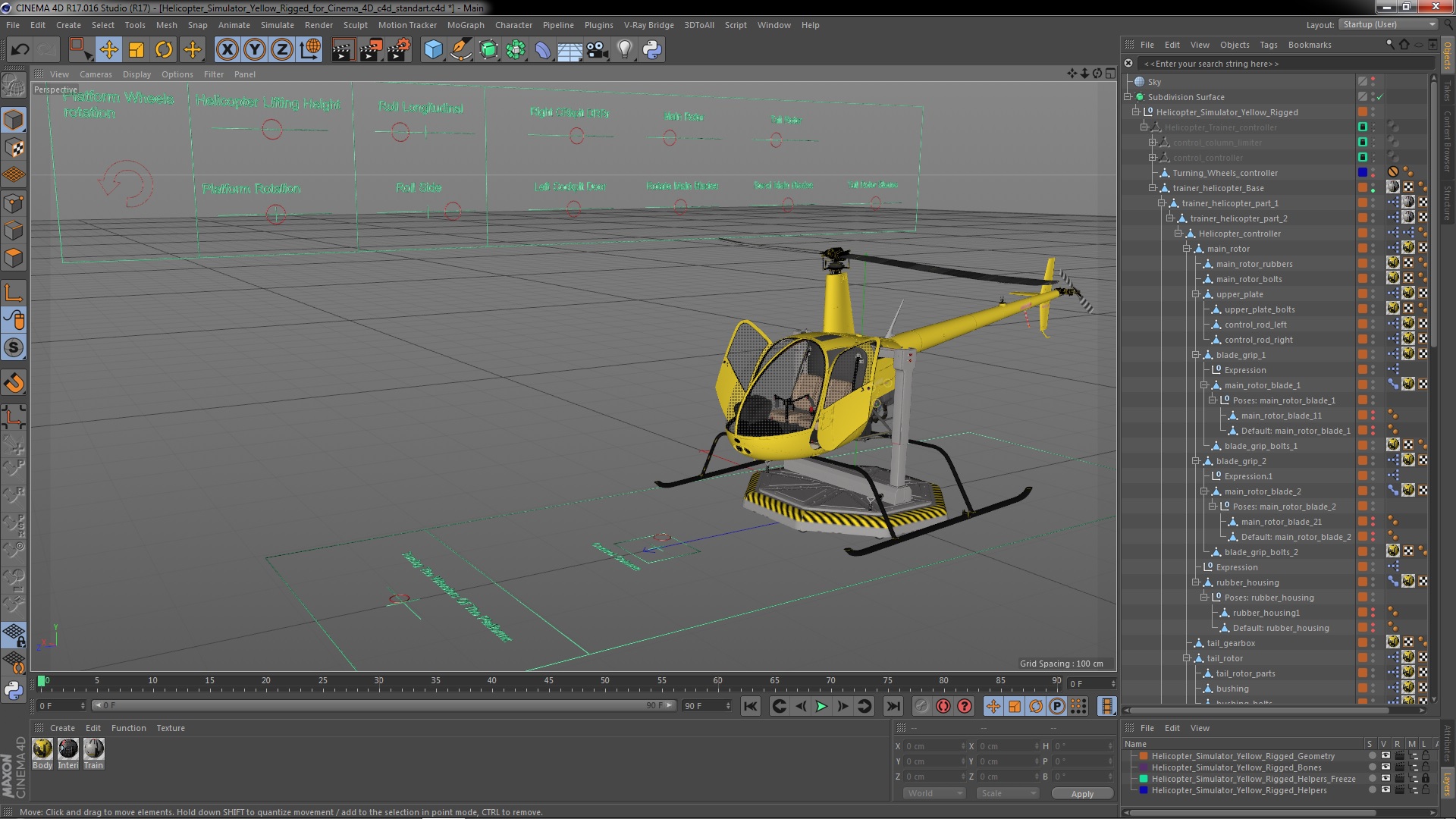Activate the Scale tool
This screenshot has width=1456, height=819.
pyautogui.click(x=136, y=50)
